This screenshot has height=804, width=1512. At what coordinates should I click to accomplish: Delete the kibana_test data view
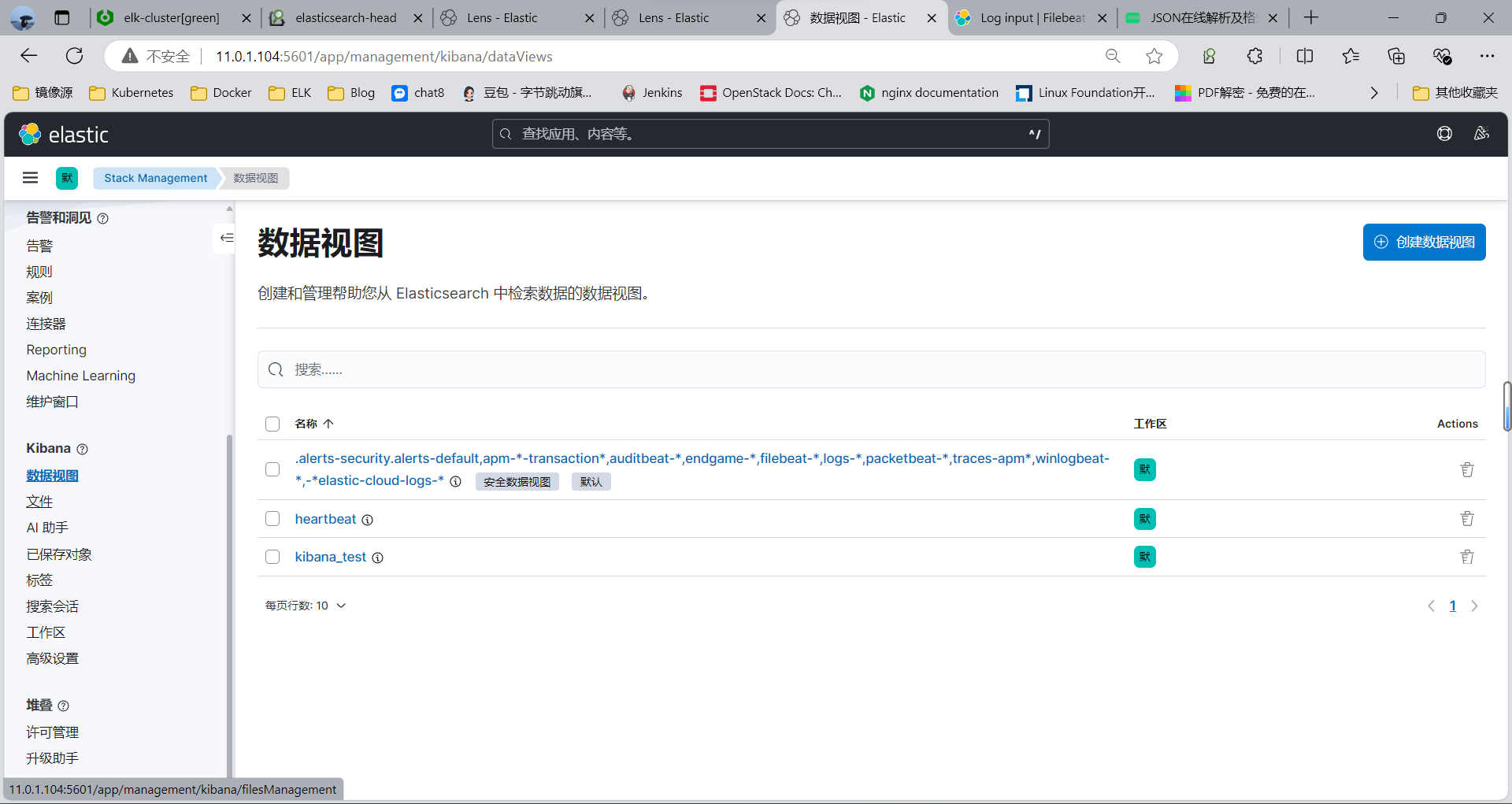(1467, 557)
